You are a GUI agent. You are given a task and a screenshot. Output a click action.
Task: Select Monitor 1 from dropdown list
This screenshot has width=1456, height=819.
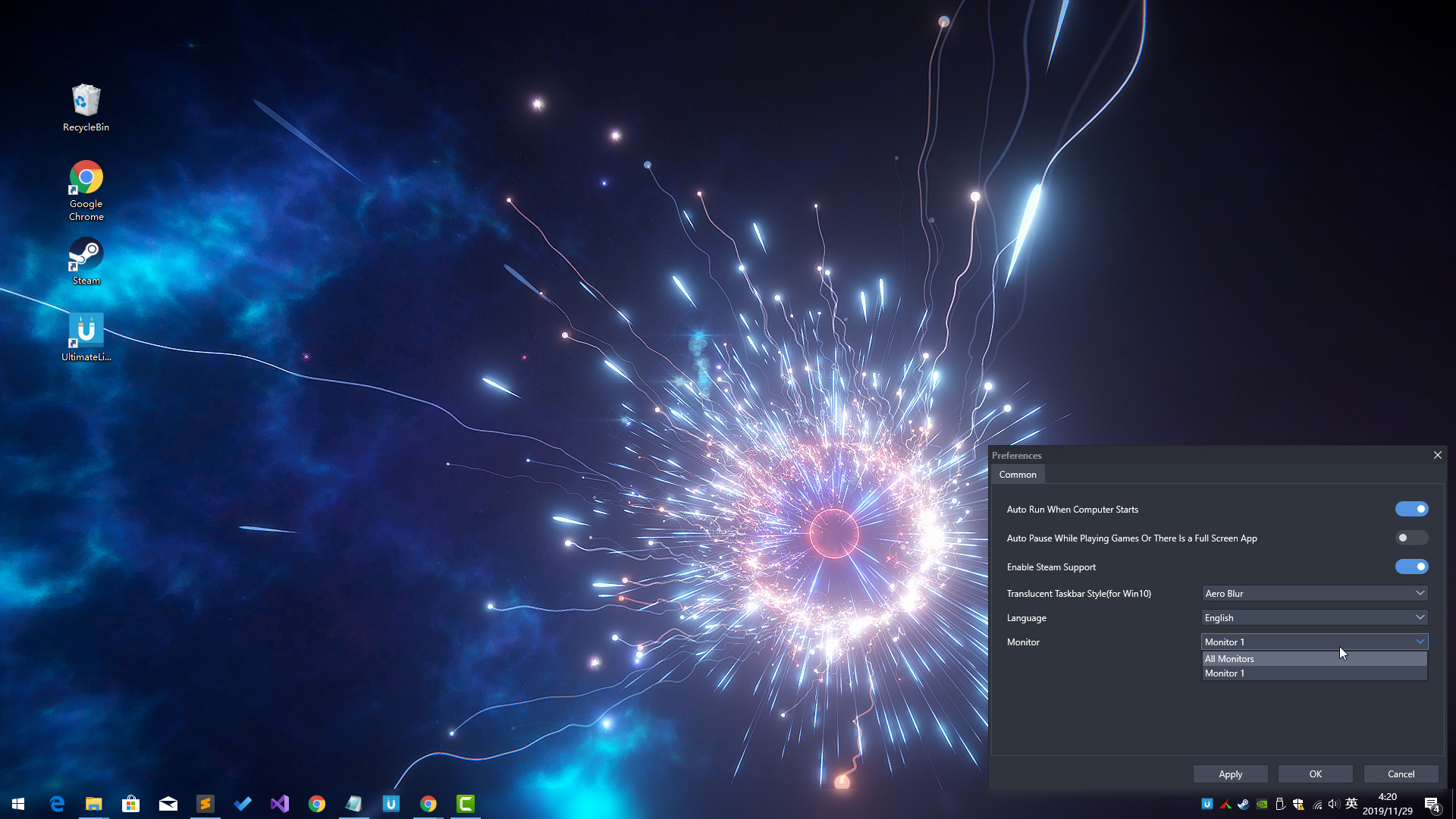(x=1224, y=673)
